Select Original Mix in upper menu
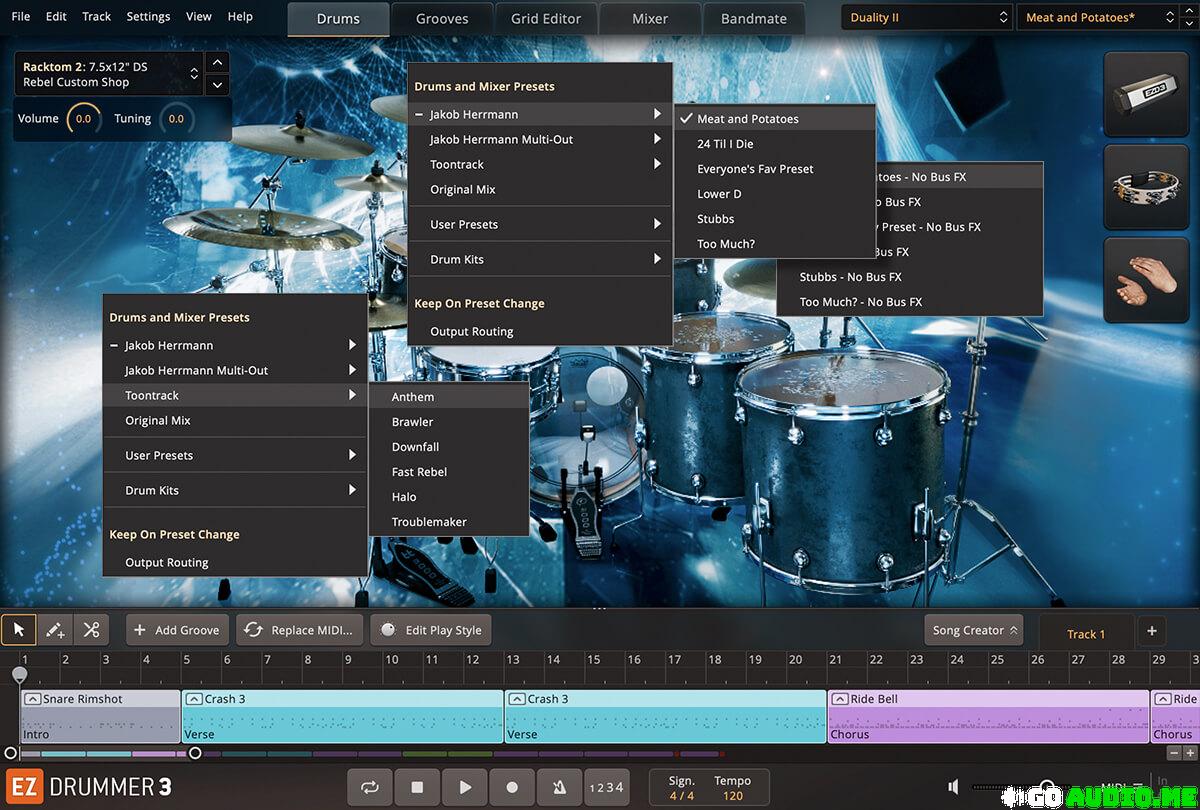1200x810 pixels. [540, 189]
